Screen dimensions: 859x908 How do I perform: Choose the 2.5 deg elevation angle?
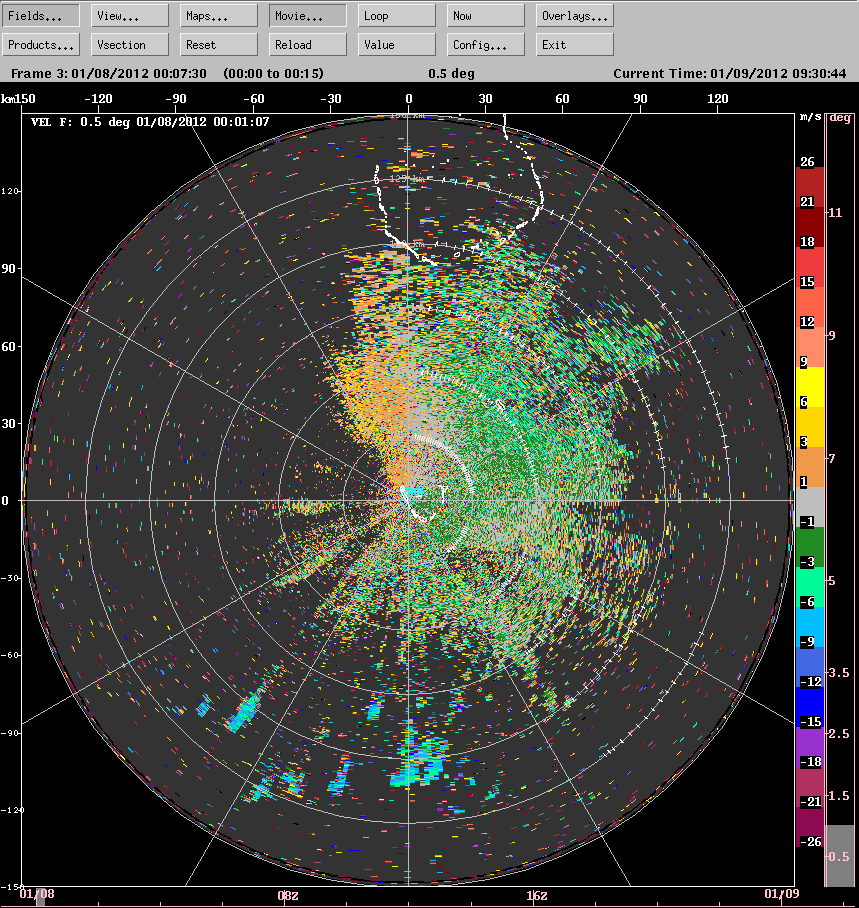point(839,734)
